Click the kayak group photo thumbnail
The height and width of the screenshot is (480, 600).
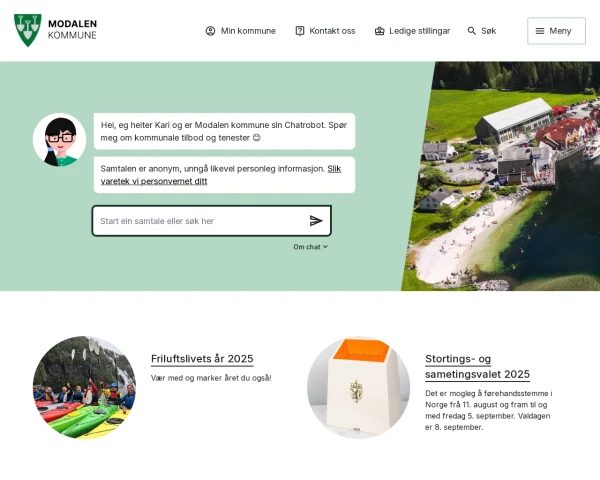click(84, 387)
